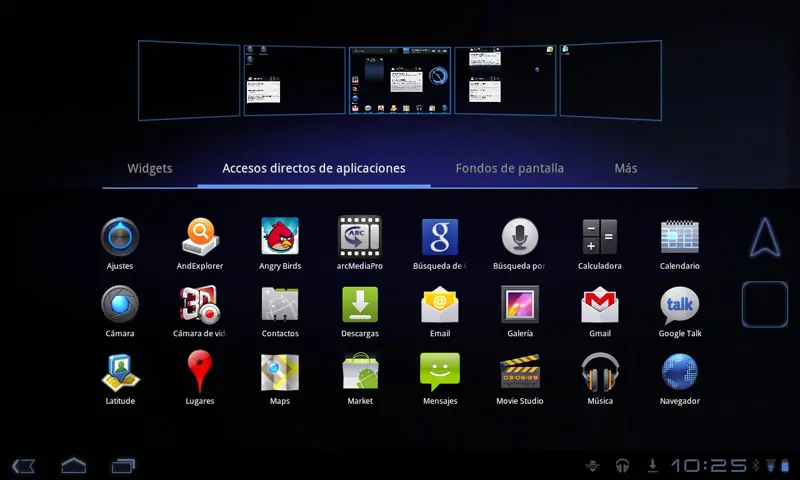This screenshot has height=480, width=800.
Task: Switch to the Widgets tab
Action: click(150, 168)
